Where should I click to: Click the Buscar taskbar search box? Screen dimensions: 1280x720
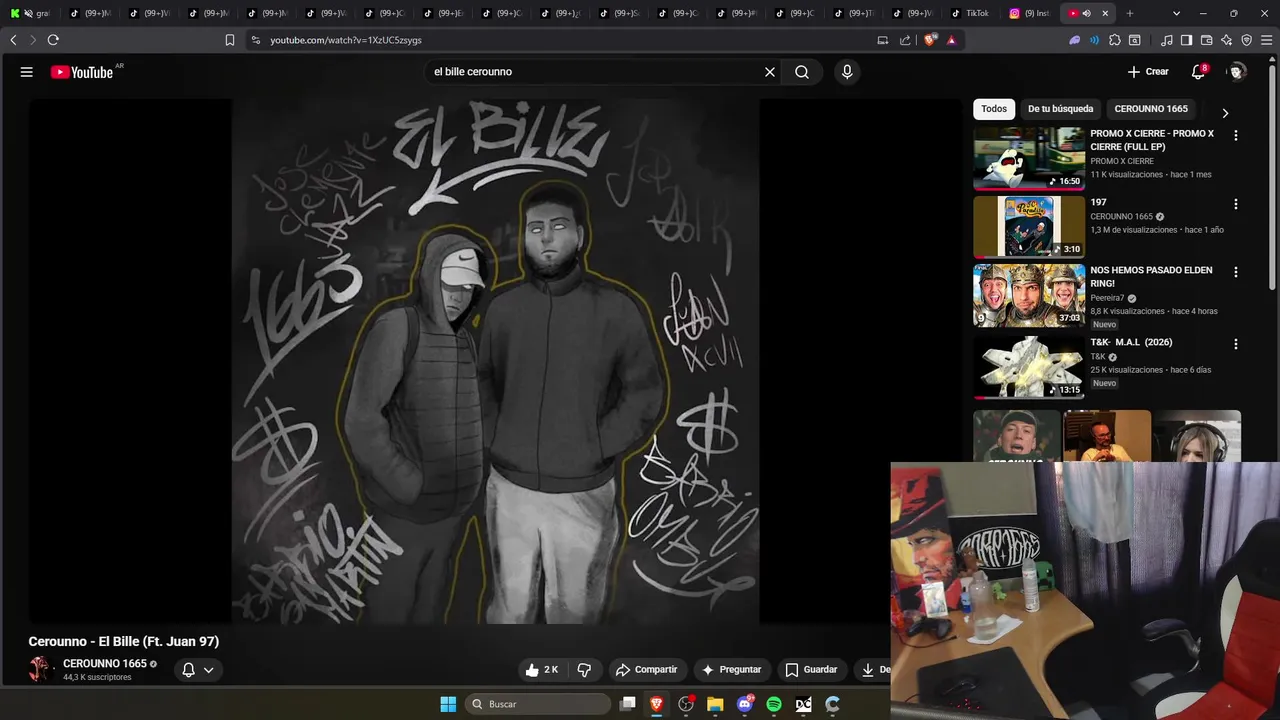point(538,704)
